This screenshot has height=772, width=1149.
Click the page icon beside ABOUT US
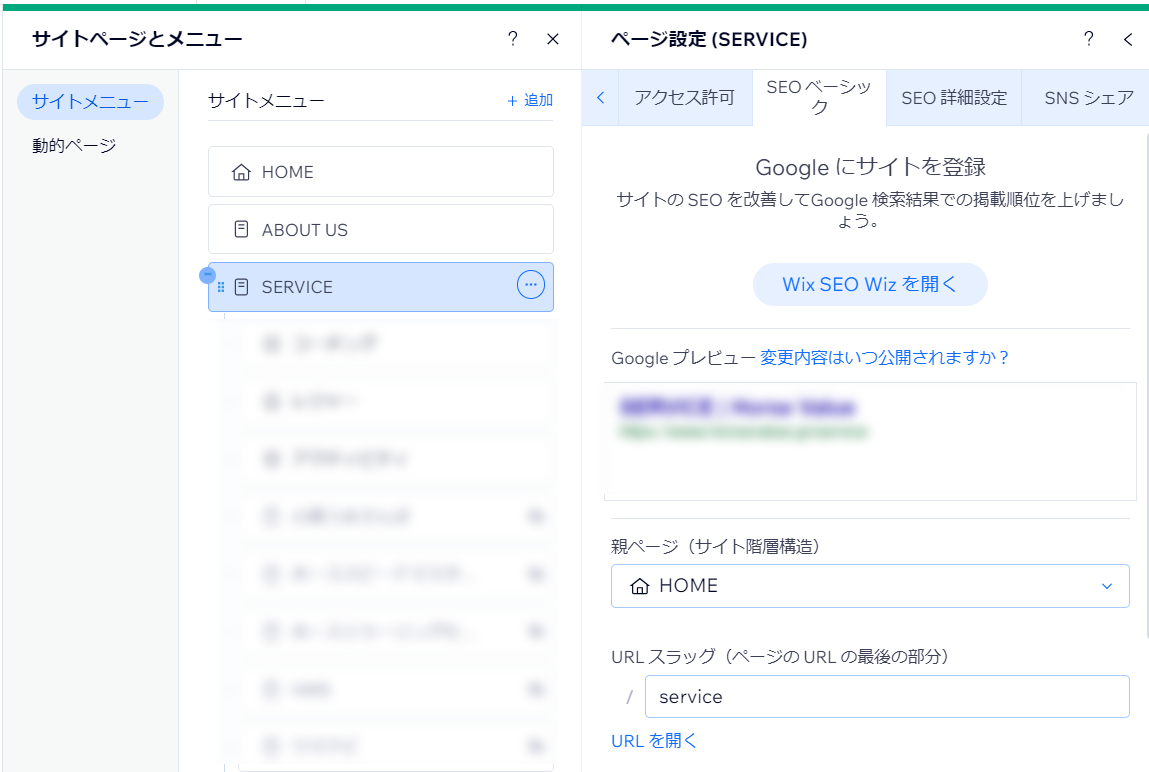click(240, 229)
